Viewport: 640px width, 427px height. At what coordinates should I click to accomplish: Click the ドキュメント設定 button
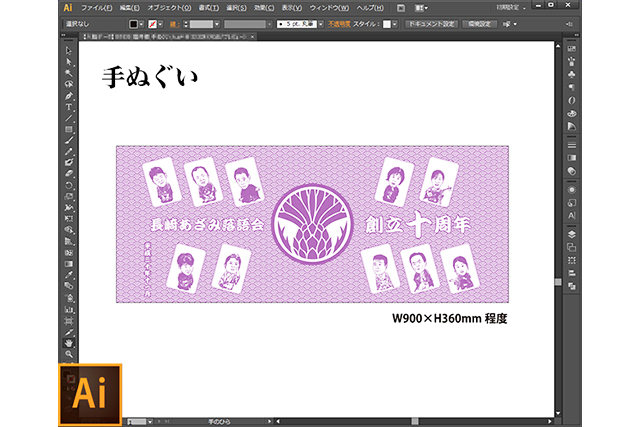click(430, 21)
